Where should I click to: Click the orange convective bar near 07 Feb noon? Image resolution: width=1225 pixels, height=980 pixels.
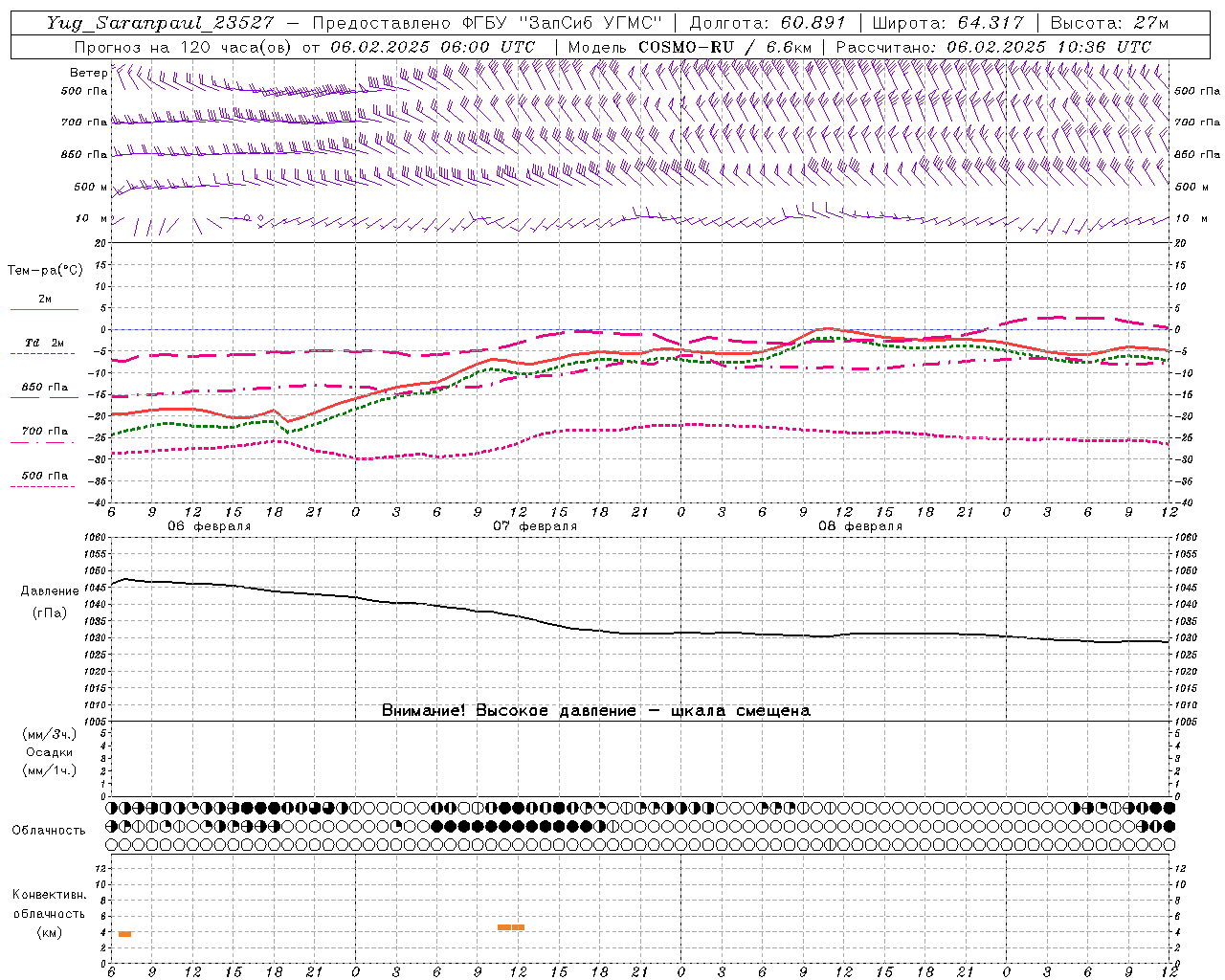(x=511, y=927)
